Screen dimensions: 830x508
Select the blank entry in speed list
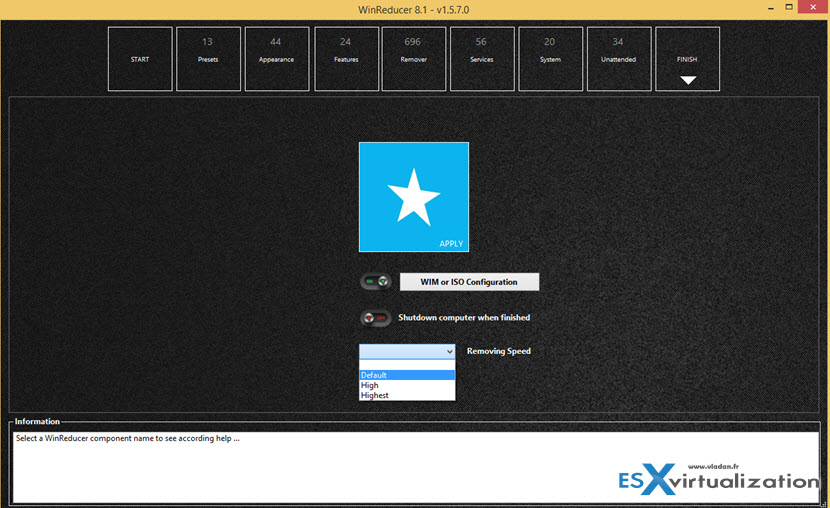pyautogui.click(x=407, y=365)
